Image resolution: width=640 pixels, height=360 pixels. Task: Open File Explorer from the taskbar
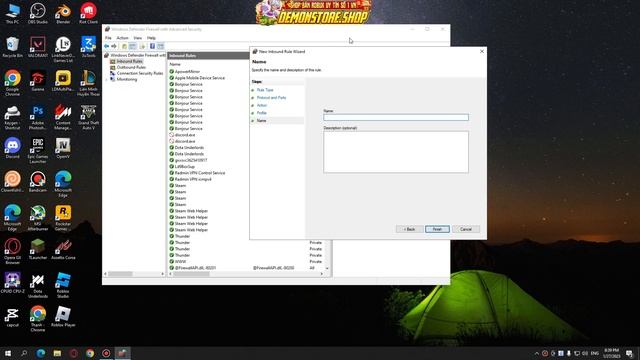tap(57, 353)
